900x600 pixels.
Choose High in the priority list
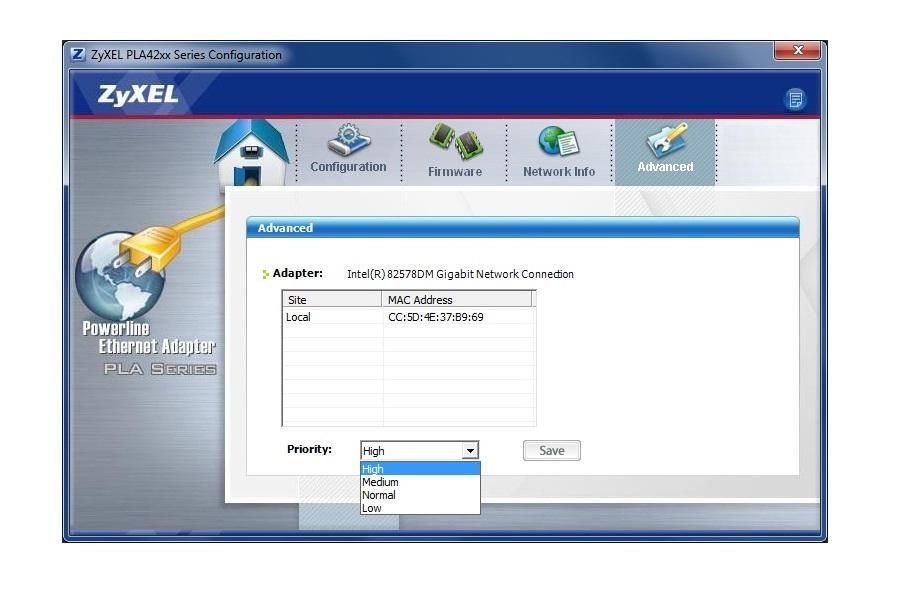pyautogui.click(x=420, y=469)
